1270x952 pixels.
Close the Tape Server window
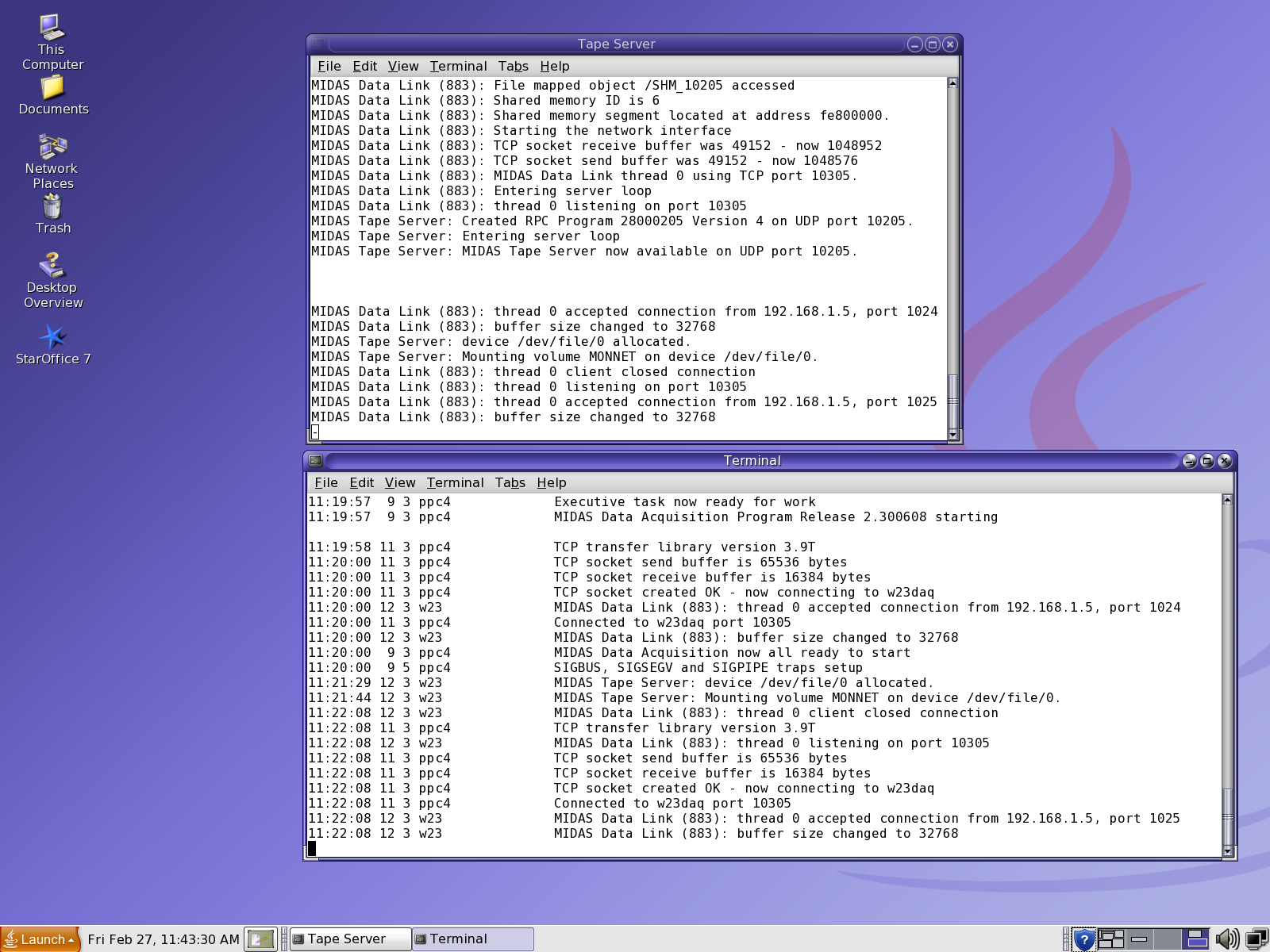pos(949,44)
